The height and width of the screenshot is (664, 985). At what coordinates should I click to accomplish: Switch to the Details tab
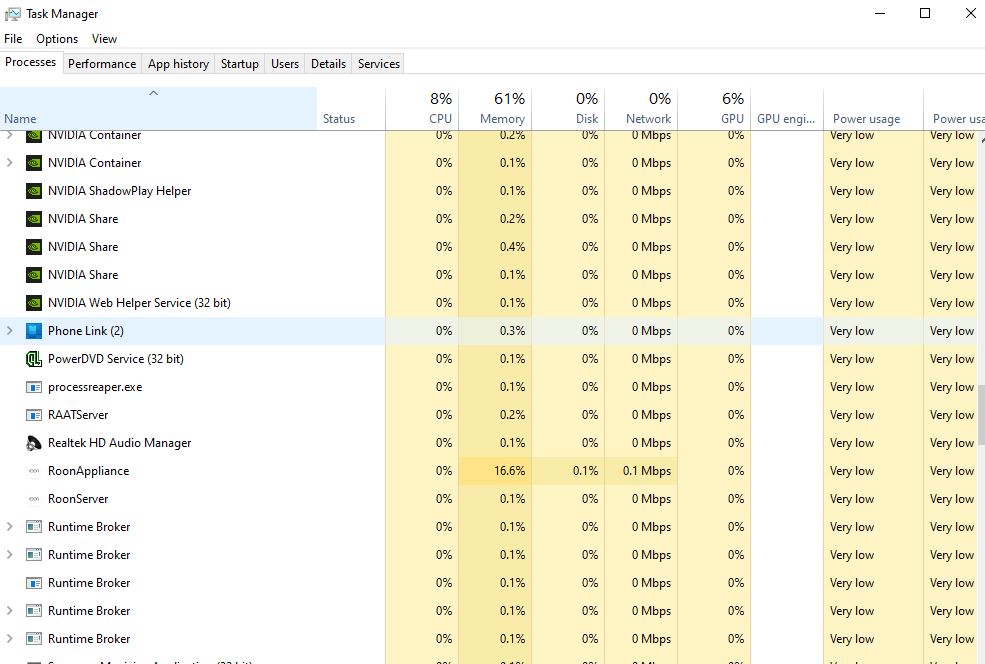tap(329, 63)
